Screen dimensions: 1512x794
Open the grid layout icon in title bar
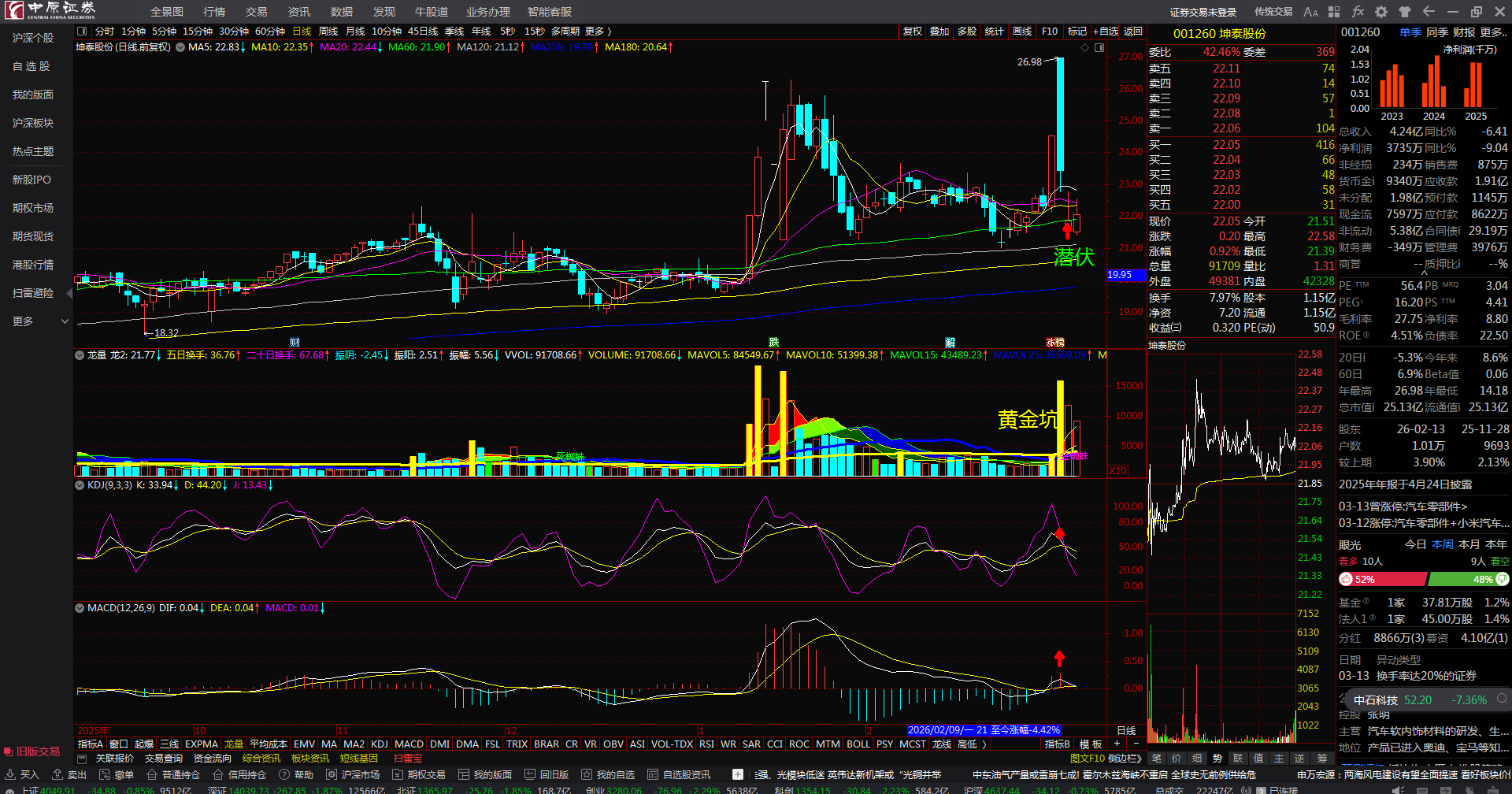(x=1334, y=12)
